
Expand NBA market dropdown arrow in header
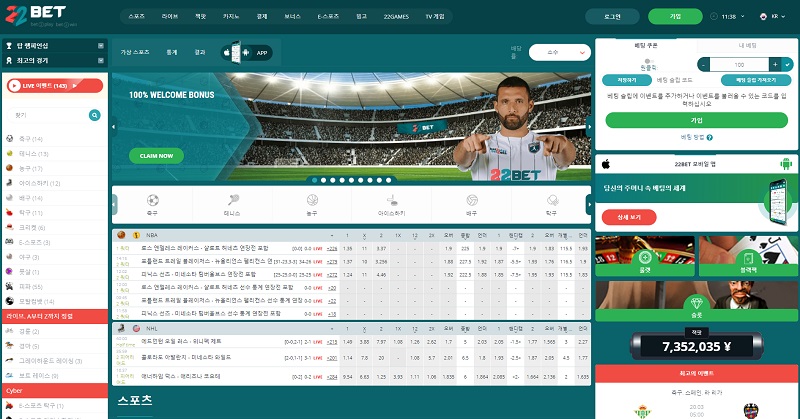pyautogui.click(x=332, y=235)
